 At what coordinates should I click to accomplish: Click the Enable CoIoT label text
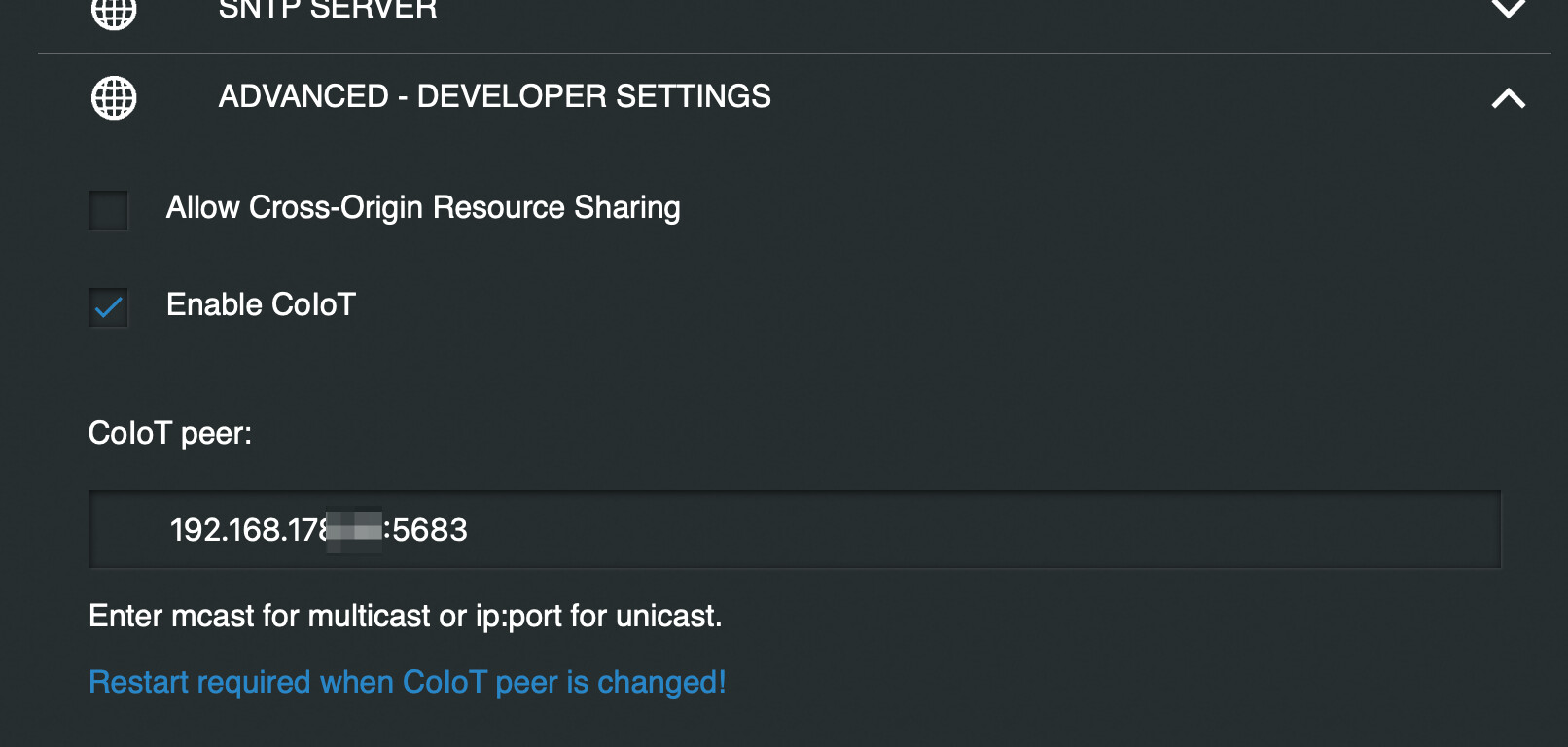point(261,304)
